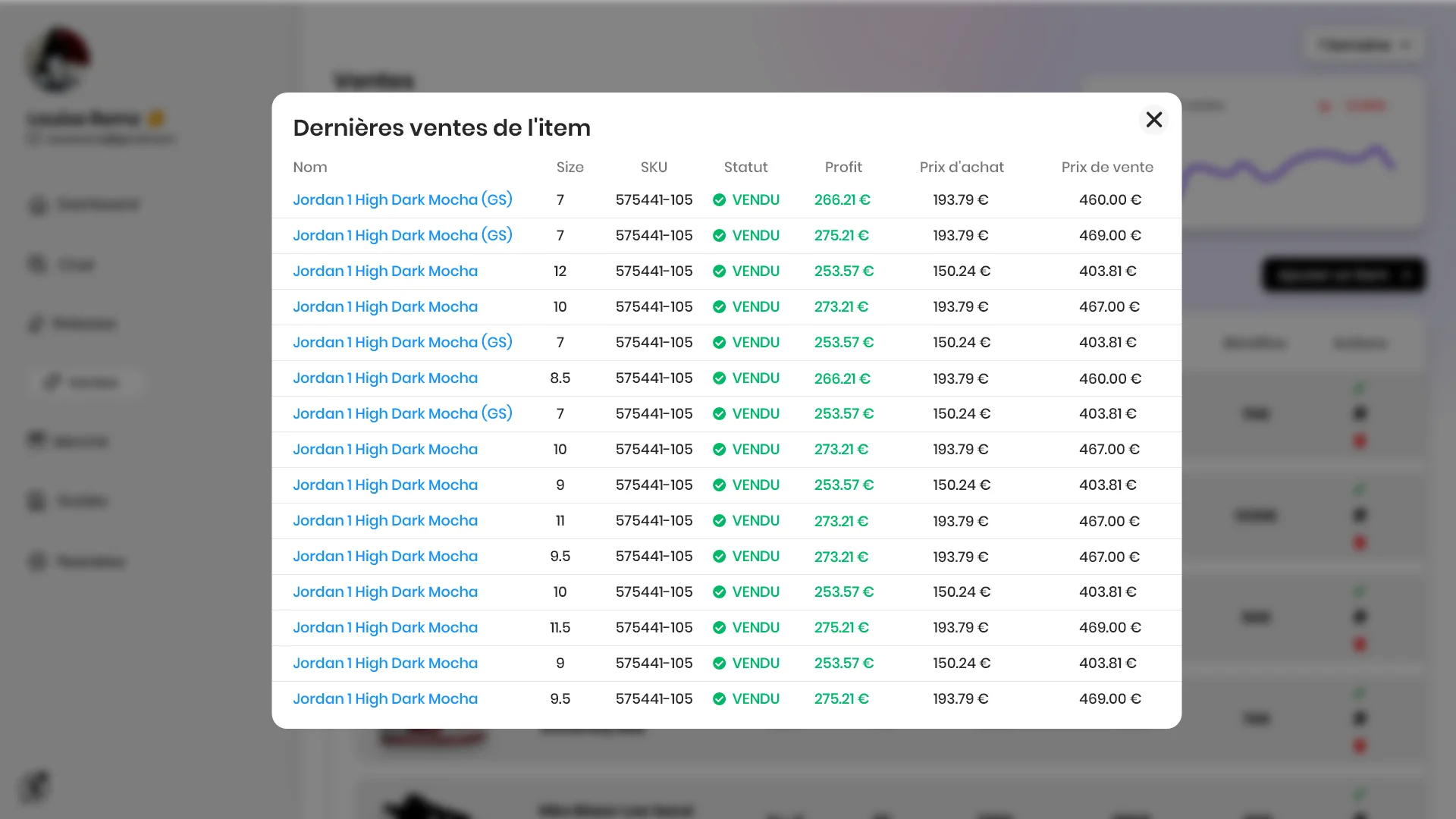Click the check icon in the GS row with 275.21 € profit
Viewport: 1456px width, 819px height.
[x=720, y=236]
